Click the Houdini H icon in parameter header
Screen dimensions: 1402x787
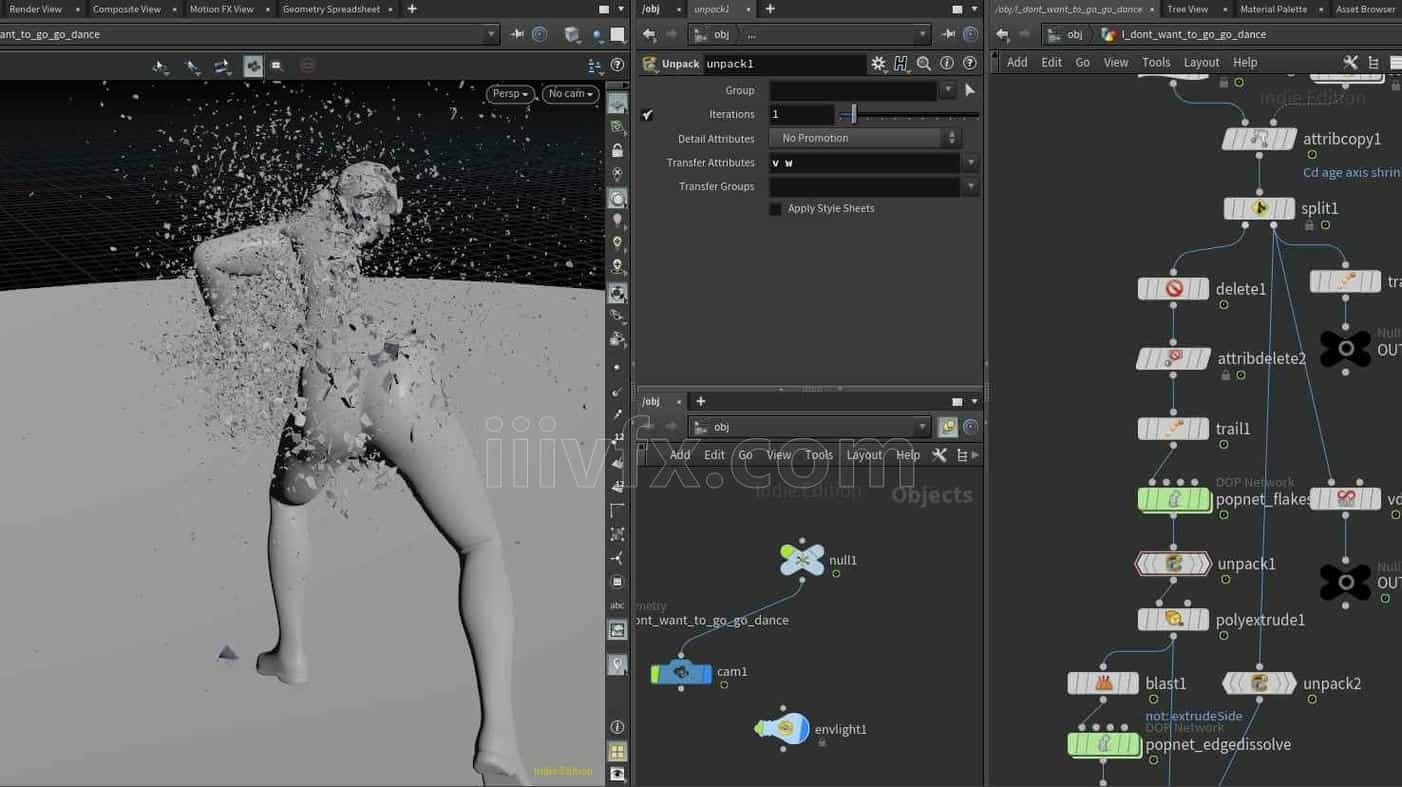click(901, 63)
